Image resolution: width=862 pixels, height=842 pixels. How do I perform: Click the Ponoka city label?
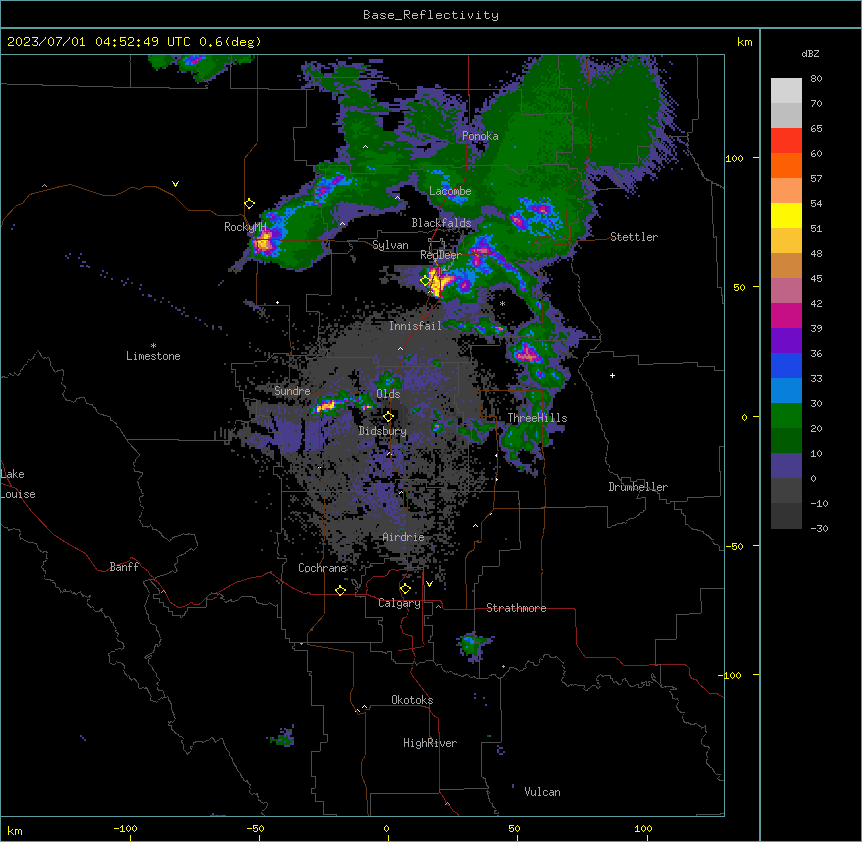[480, 136]
